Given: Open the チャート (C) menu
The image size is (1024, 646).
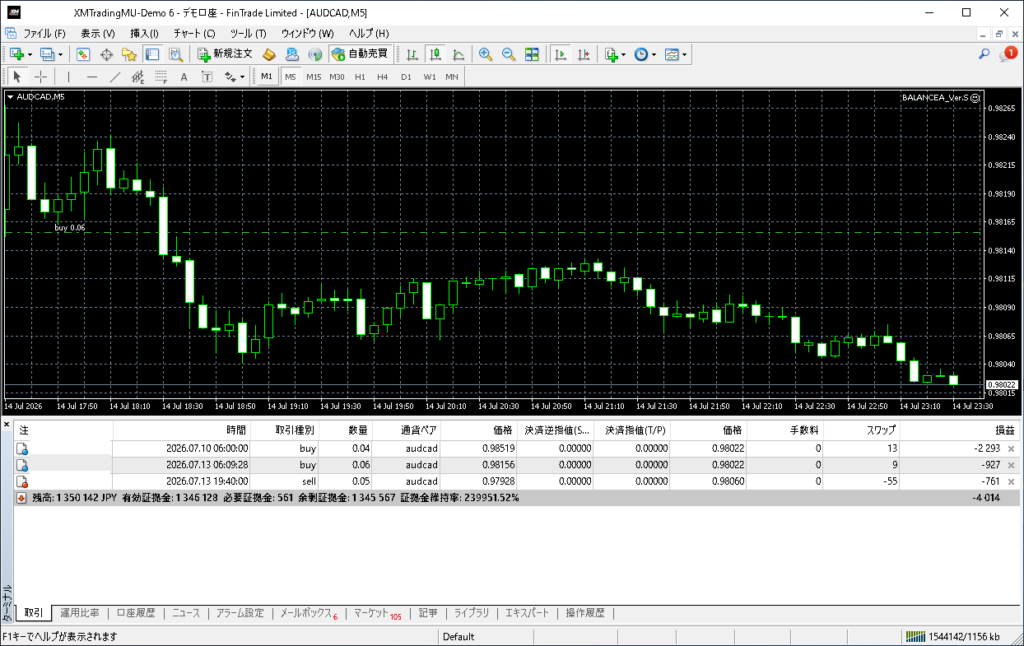Looking at the screenshot, I should (194, 33).
